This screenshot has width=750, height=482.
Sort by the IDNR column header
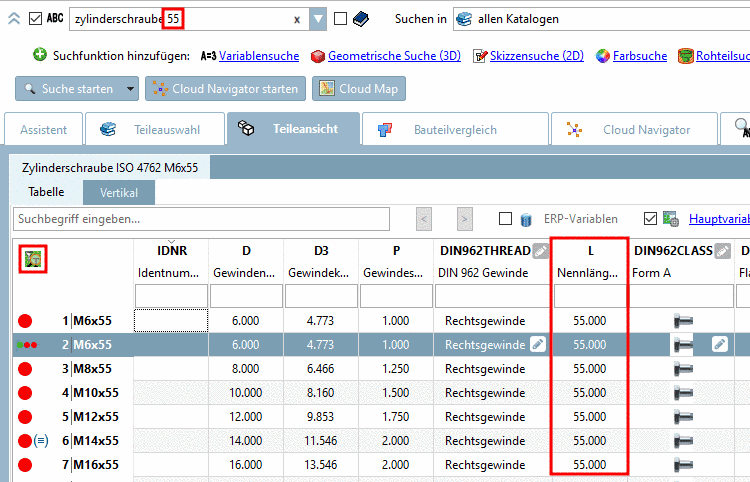pos(172,251)
